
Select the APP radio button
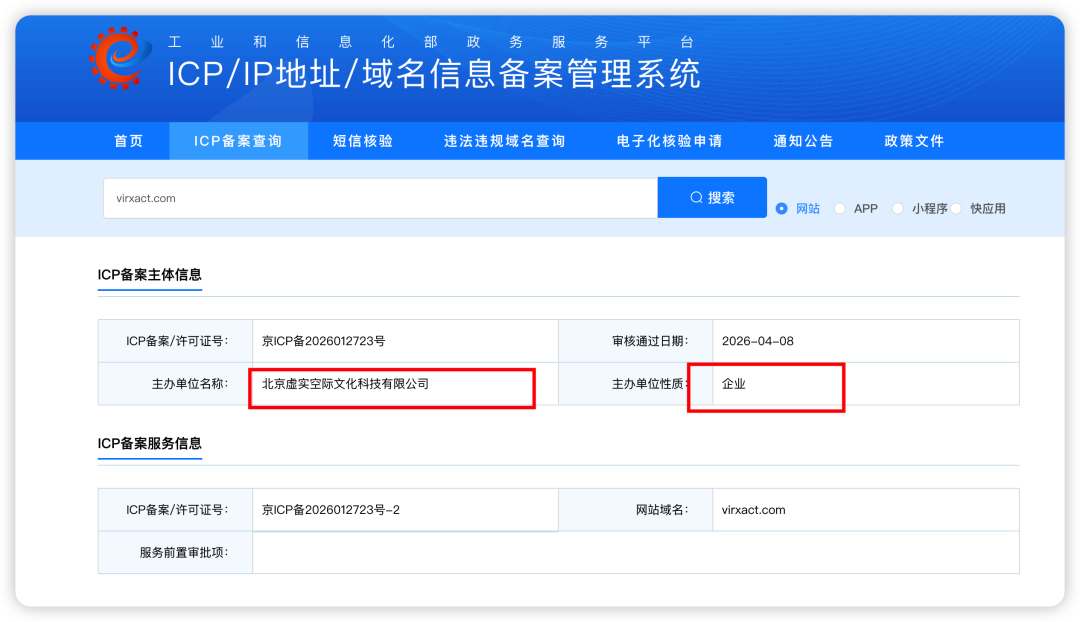pos(839,209)
